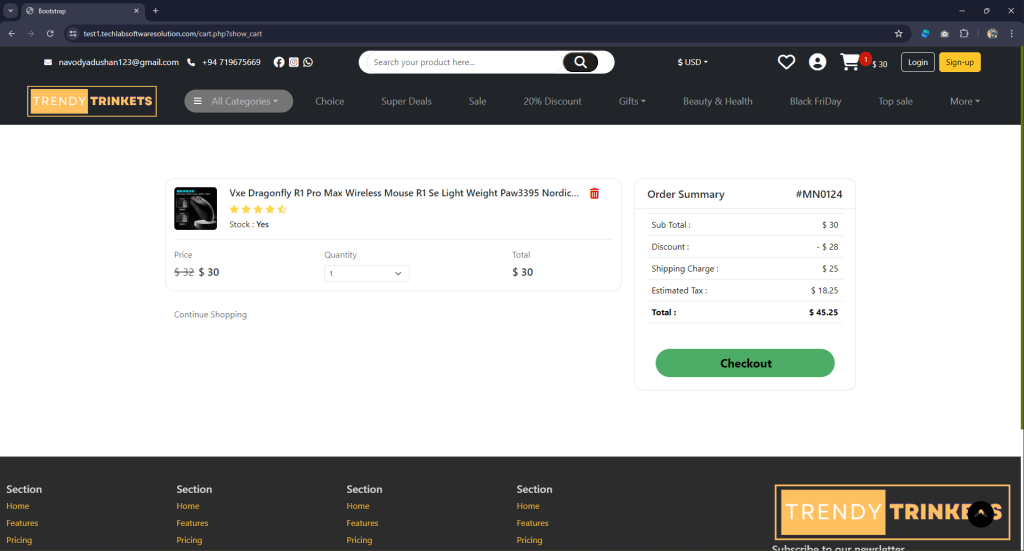Click the total amount $ 45.25
This screenshot has height=551, width=1024.
pos(824,312)
